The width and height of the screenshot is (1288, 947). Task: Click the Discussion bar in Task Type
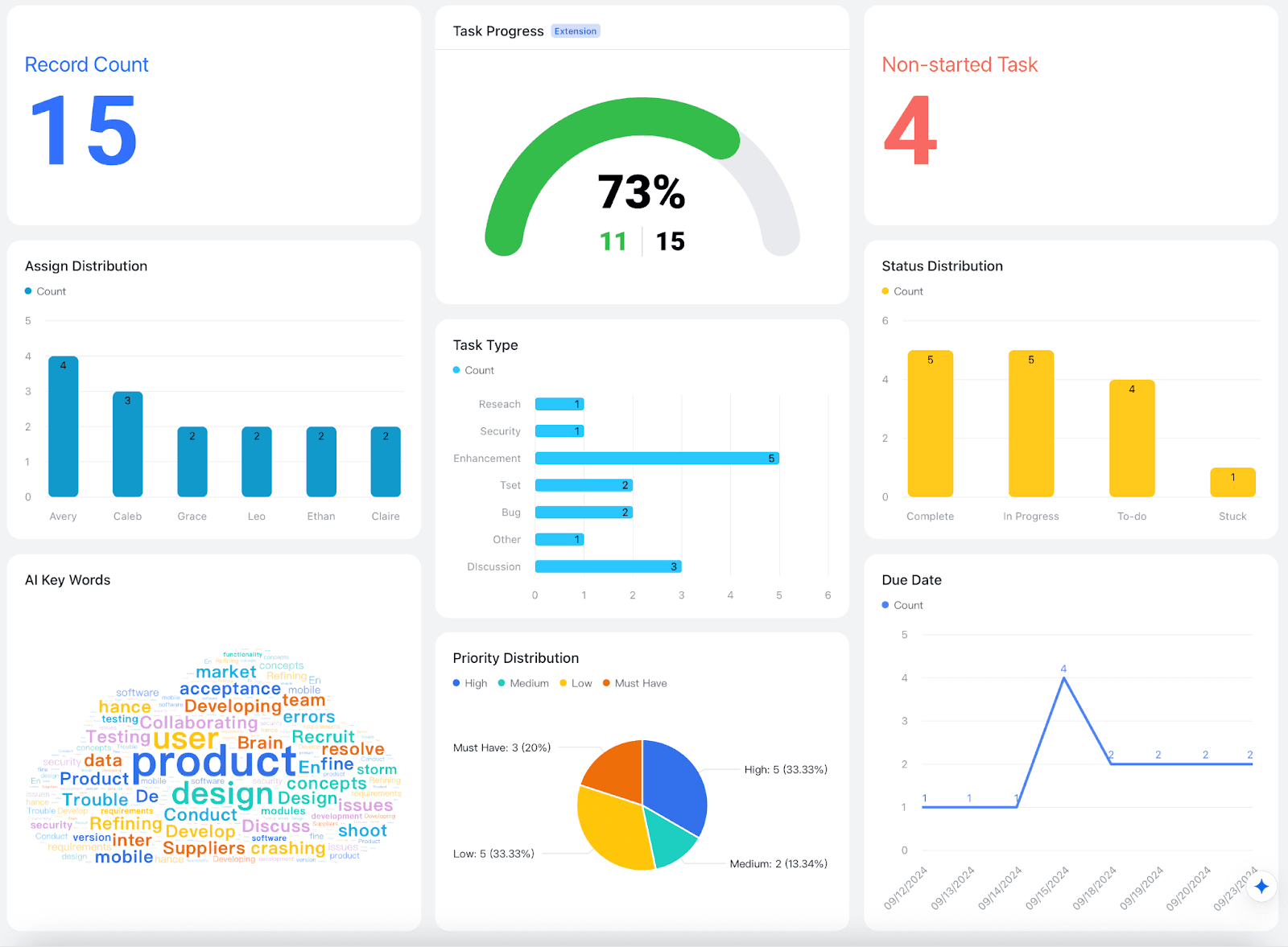[609, 566]
